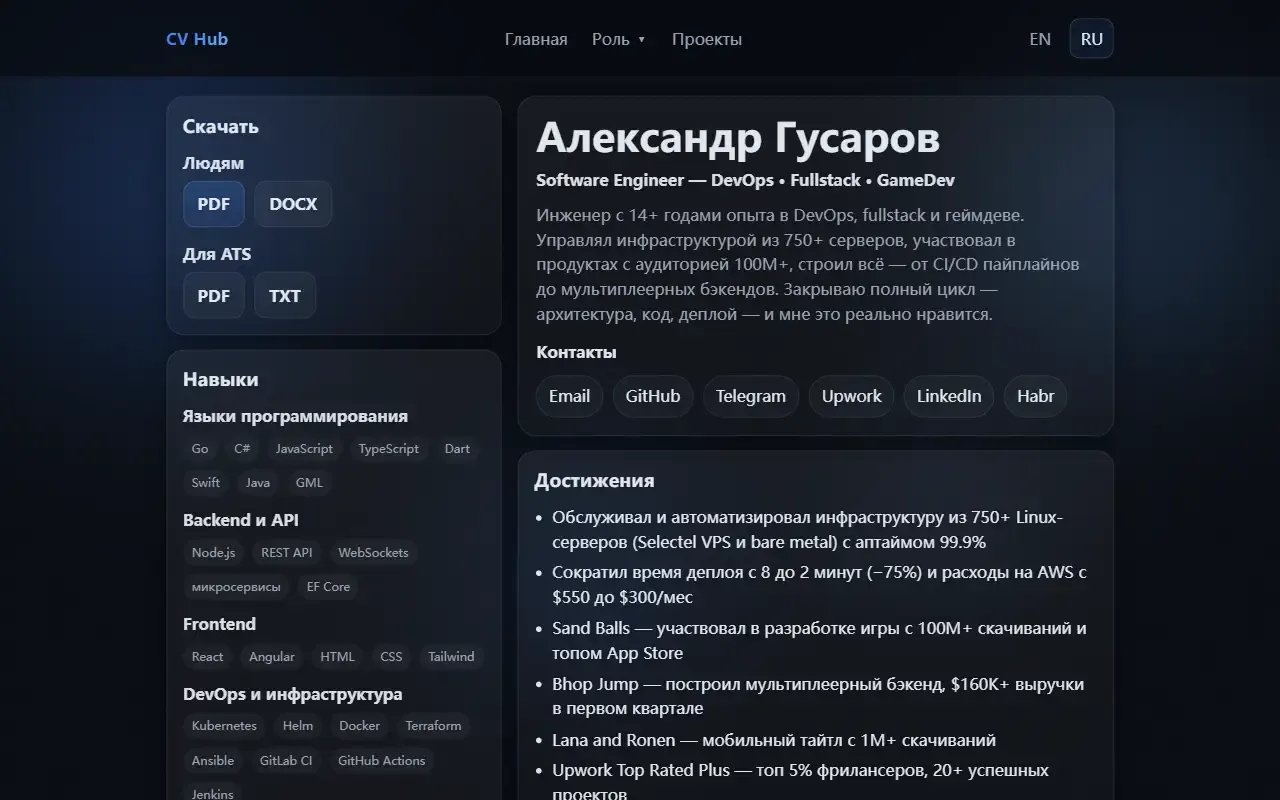This screenshot has height=800, width=1280.
Task: Click the React skill tag
Action: (x=208, y=657)
